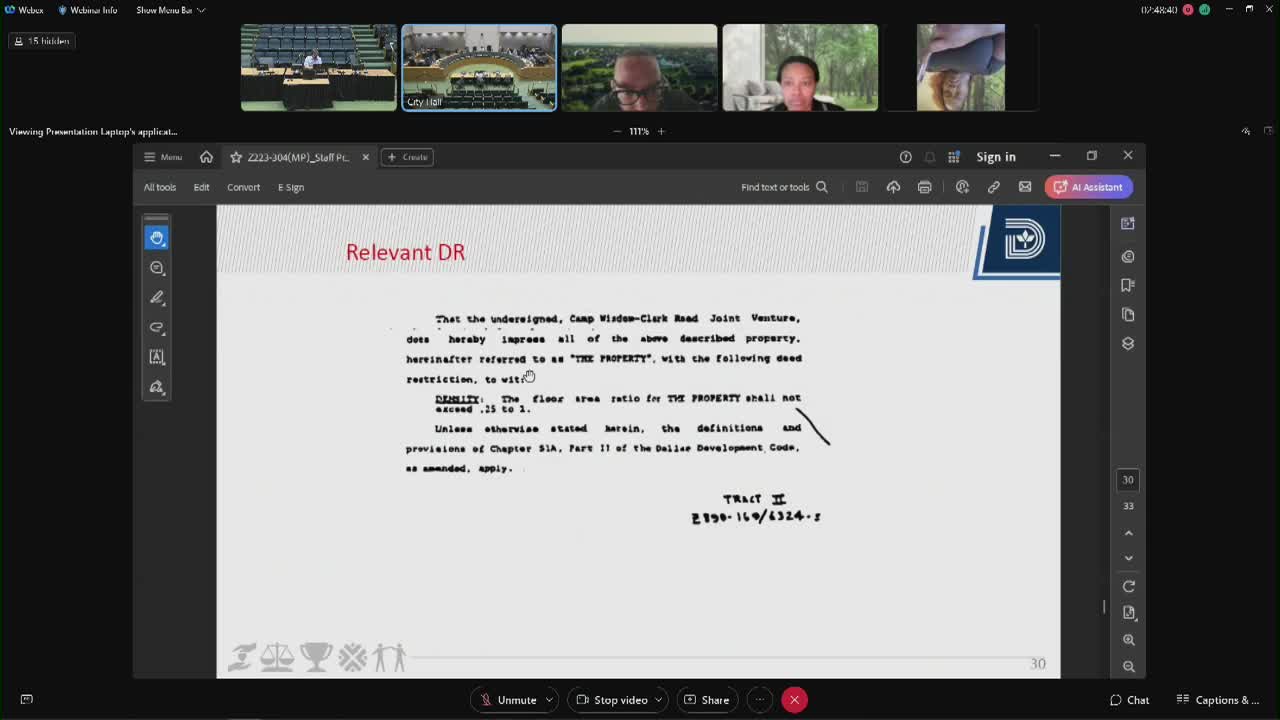Image resolution: width=1280 pixels, height=720 pixels.
Task: Open the Edit tab in Acrobat toolbar
Action: pyautogui.click(x=202, y=187)
